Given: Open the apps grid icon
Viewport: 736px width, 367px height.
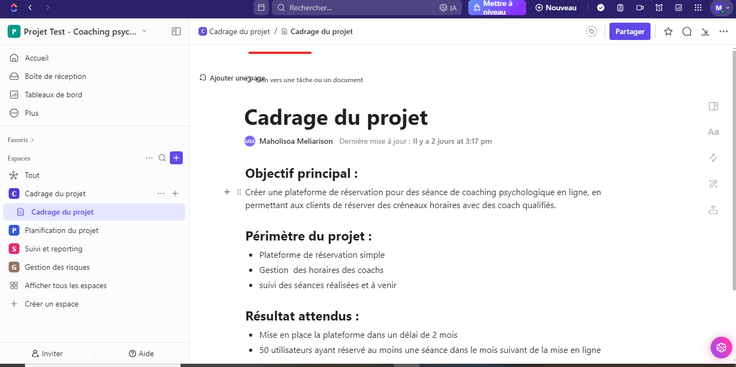Looking at the screenshot, I should coord(698,8).
